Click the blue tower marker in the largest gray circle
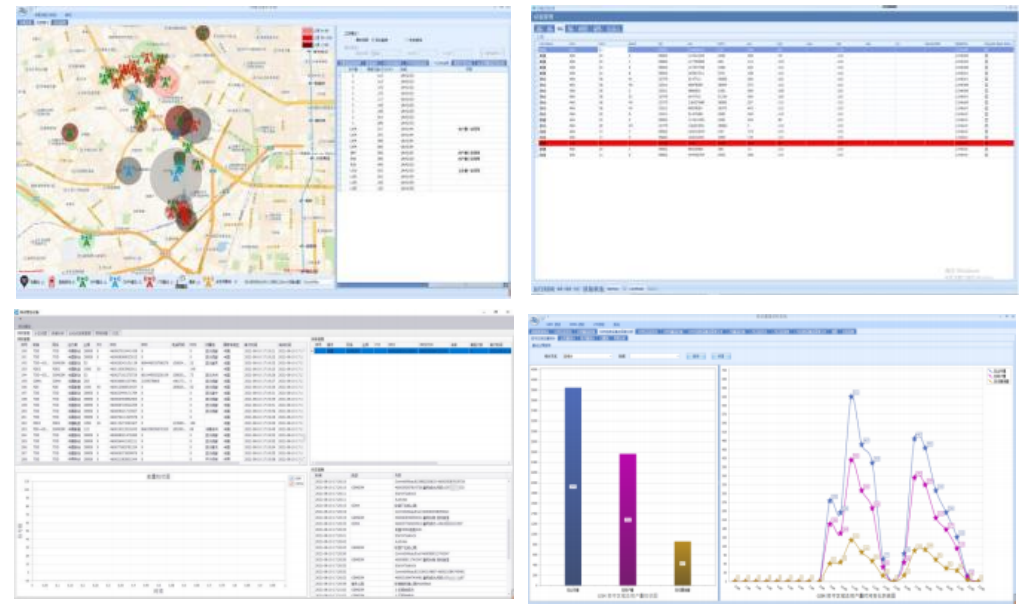1026x610 pixels. click(x=175, y=173)
